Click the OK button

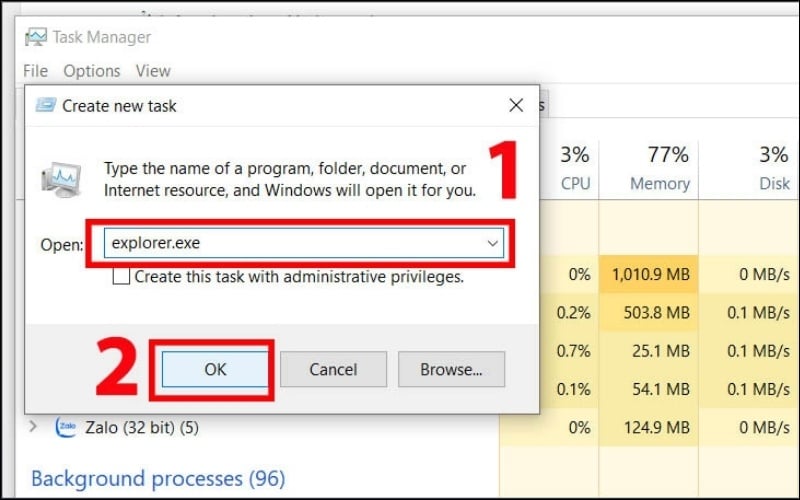pyautogui.click(x=215, y=369)
